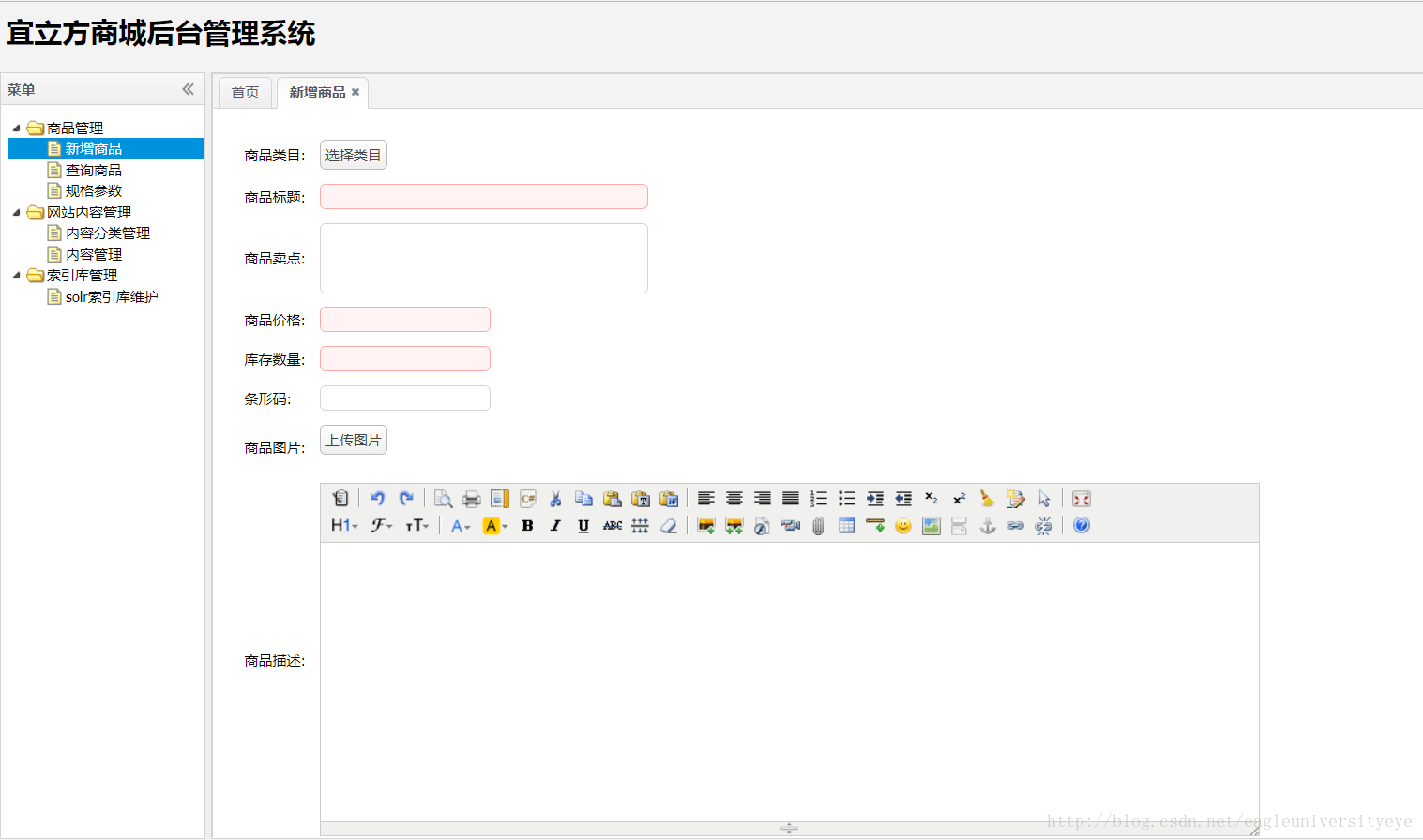1423x840 pixels.
Task: Collapse the 商品管理 tree folder
Action: [x=16, y=127]
